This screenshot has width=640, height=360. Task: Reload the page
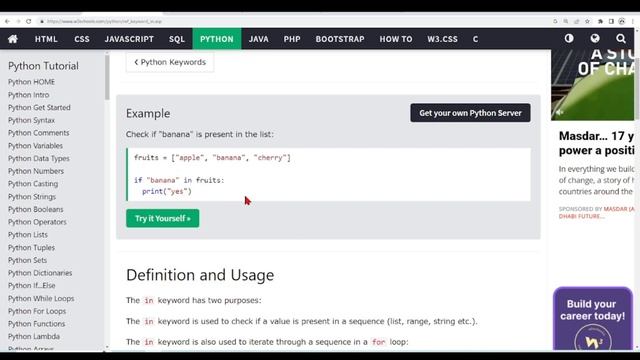[x=29, y=21]
